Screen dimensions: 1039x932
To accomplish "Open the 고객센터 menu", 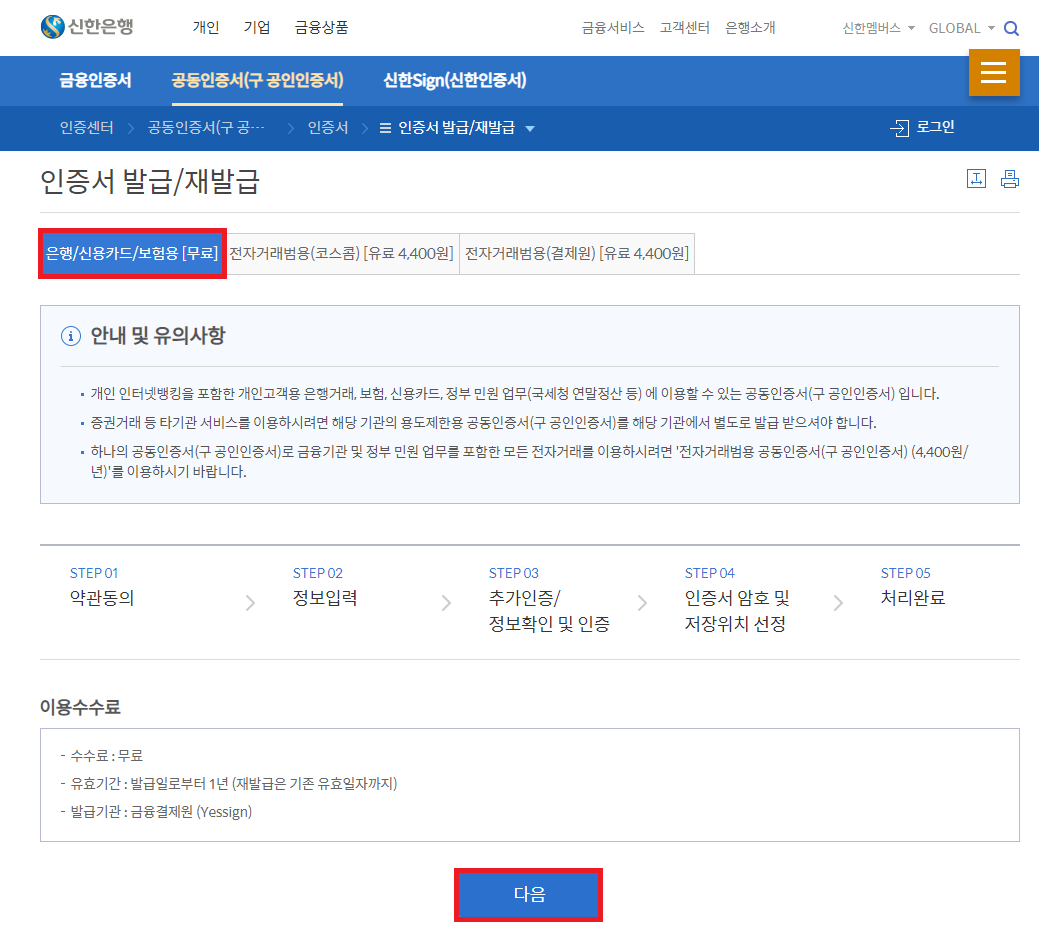I will 685,28.
